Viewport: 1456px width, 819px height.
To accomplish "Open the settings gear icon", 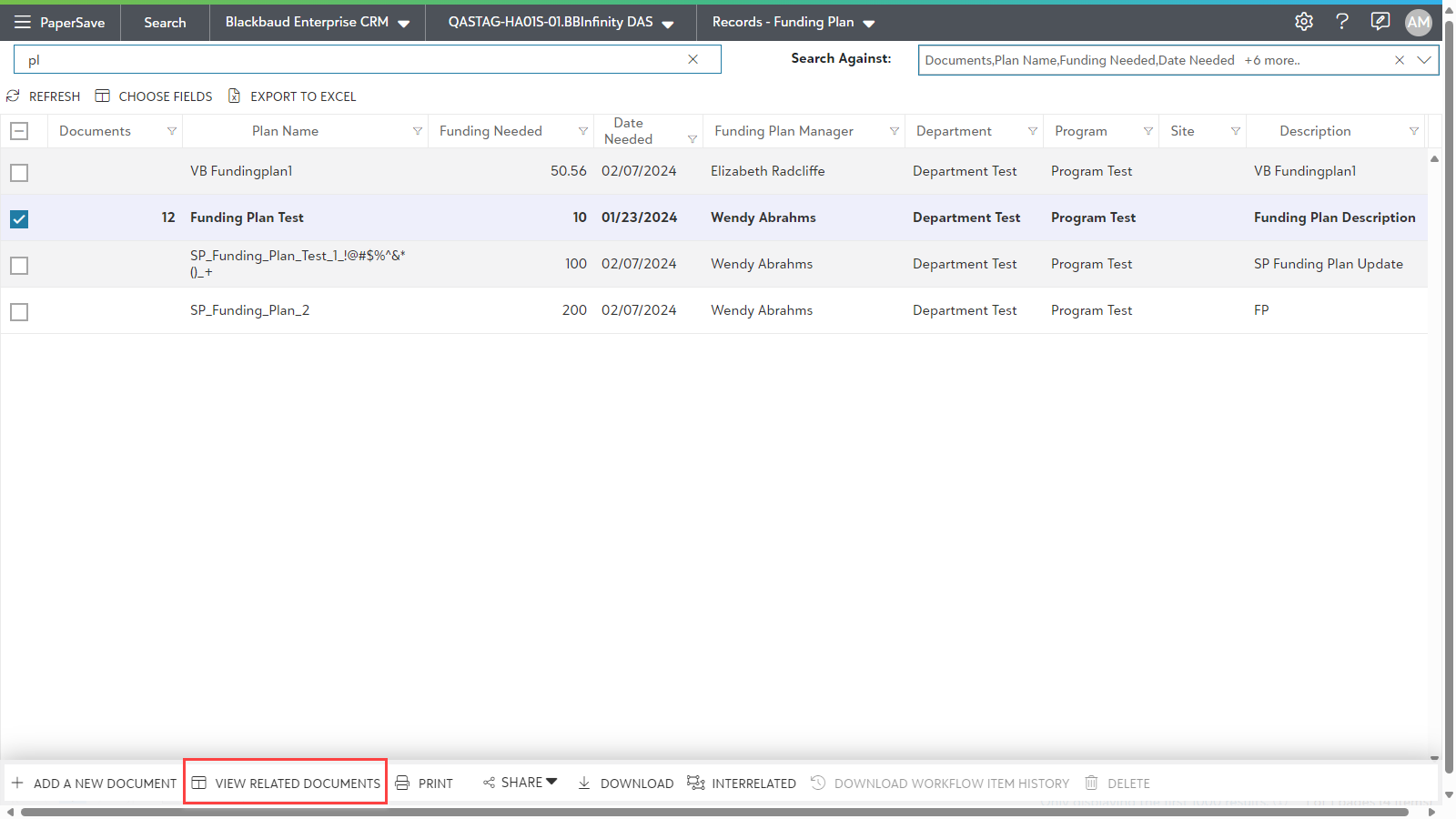I will 1304,22.
